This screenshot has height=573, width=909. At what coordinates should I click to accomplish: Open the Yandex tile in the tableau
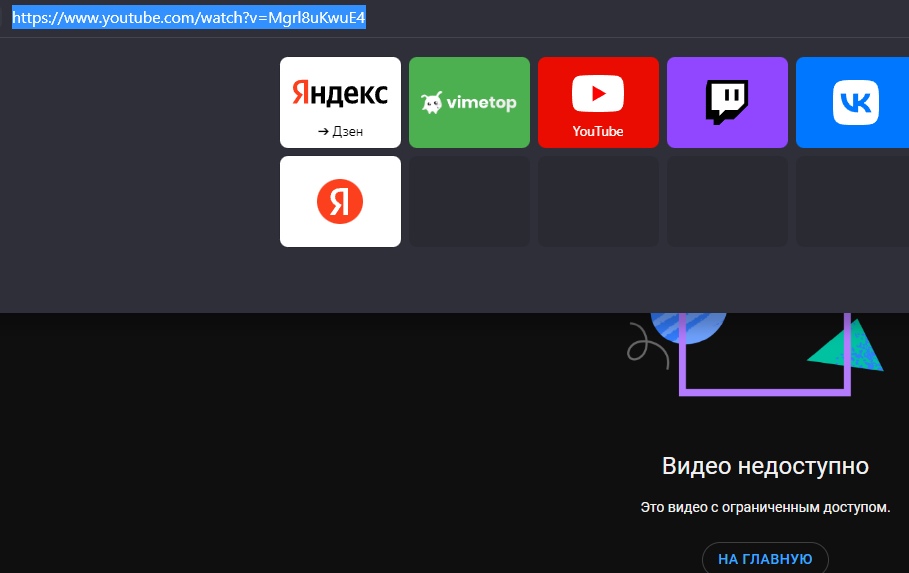(x=340, y=93)
